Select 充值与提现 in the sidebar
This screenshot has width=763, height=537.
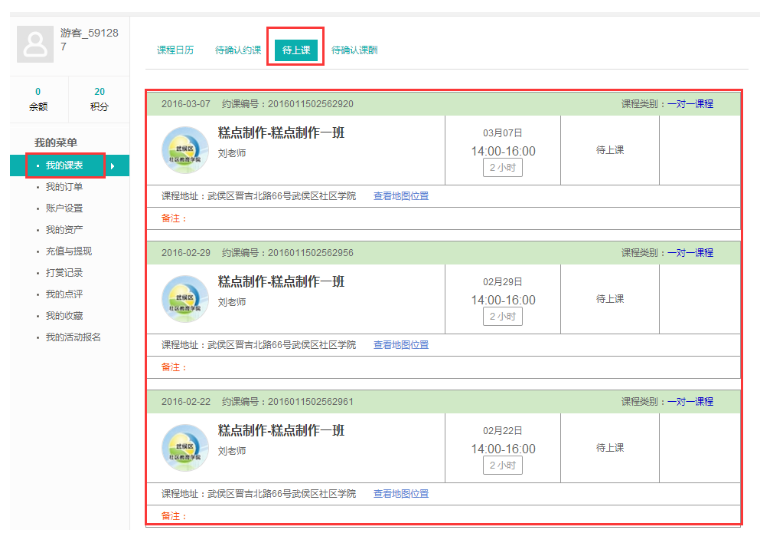point(68,251)
